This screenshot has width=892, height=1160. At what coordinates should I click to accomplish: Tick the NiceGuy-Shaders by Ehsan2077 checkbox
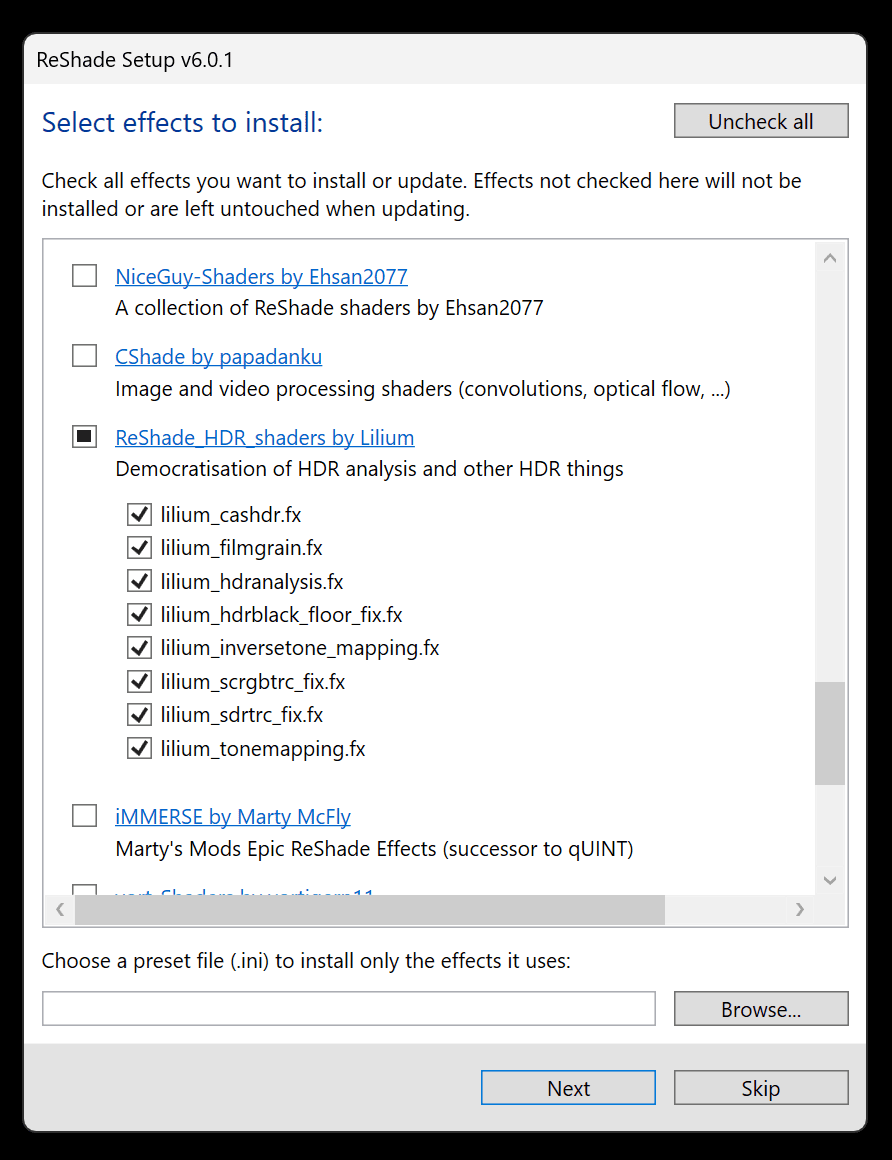tap(84, 275)
